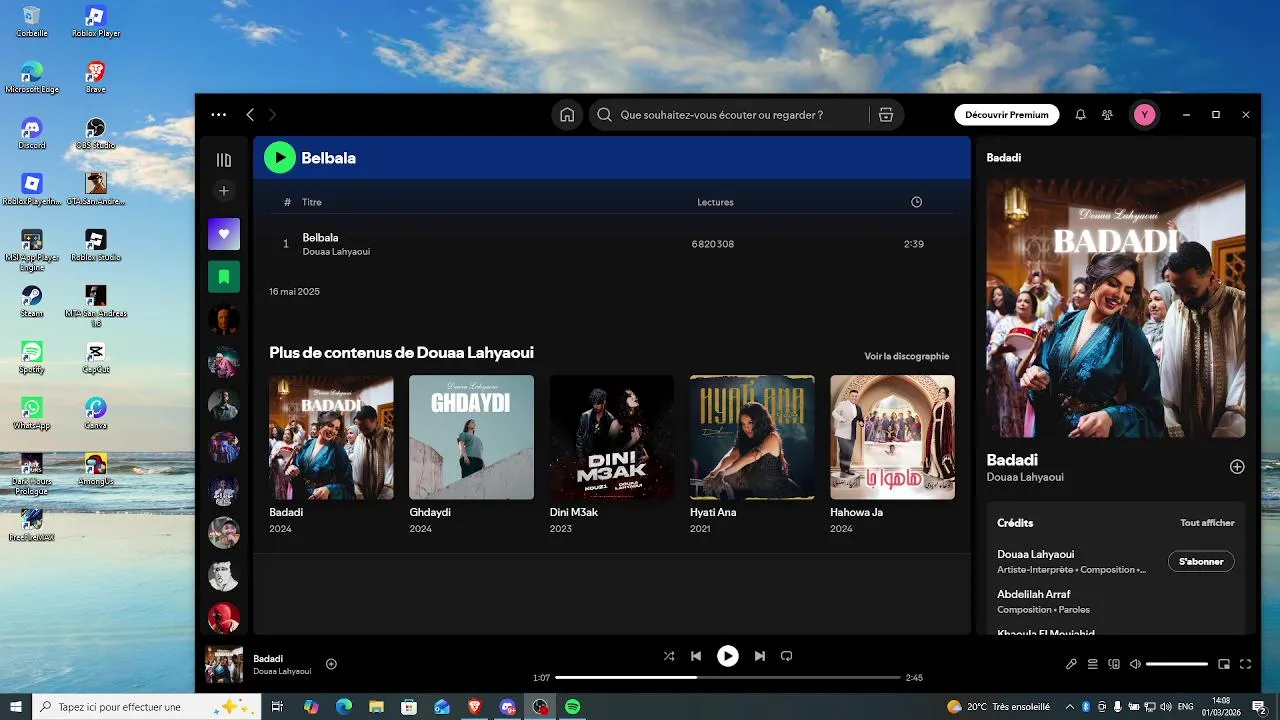Open the mini player
The height and width of the screenshot is (720, 1280).
point(1224,664)
